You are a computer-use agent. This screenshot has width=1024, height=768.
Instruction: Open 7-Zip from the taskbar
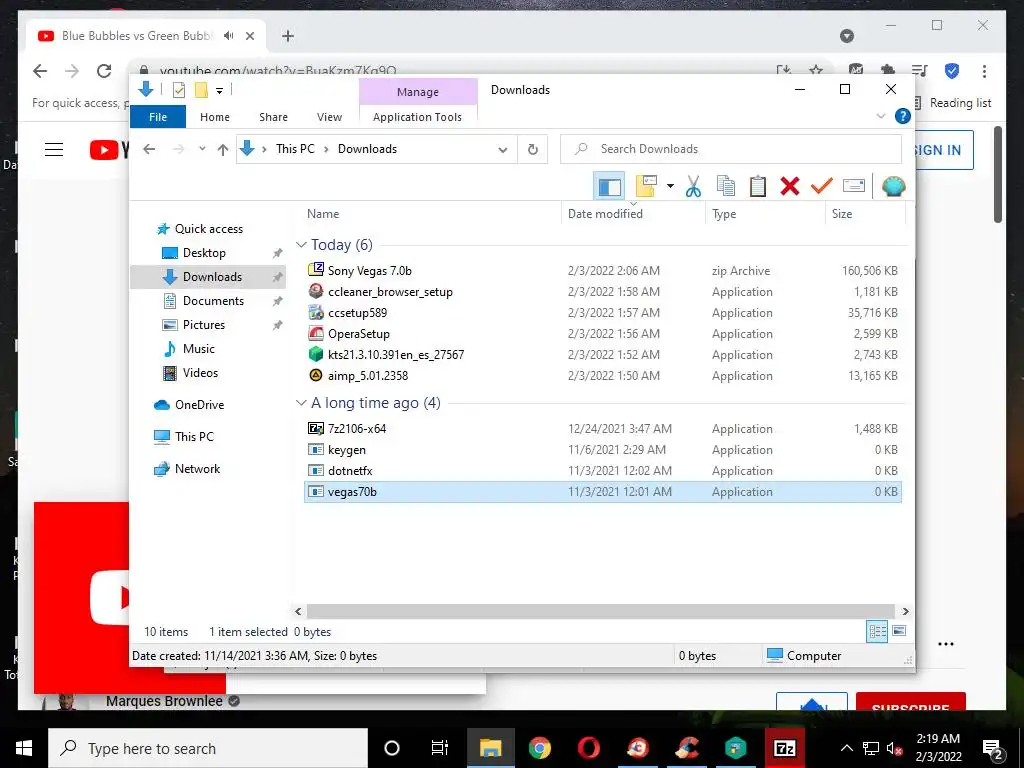click(x=784, y=748)
